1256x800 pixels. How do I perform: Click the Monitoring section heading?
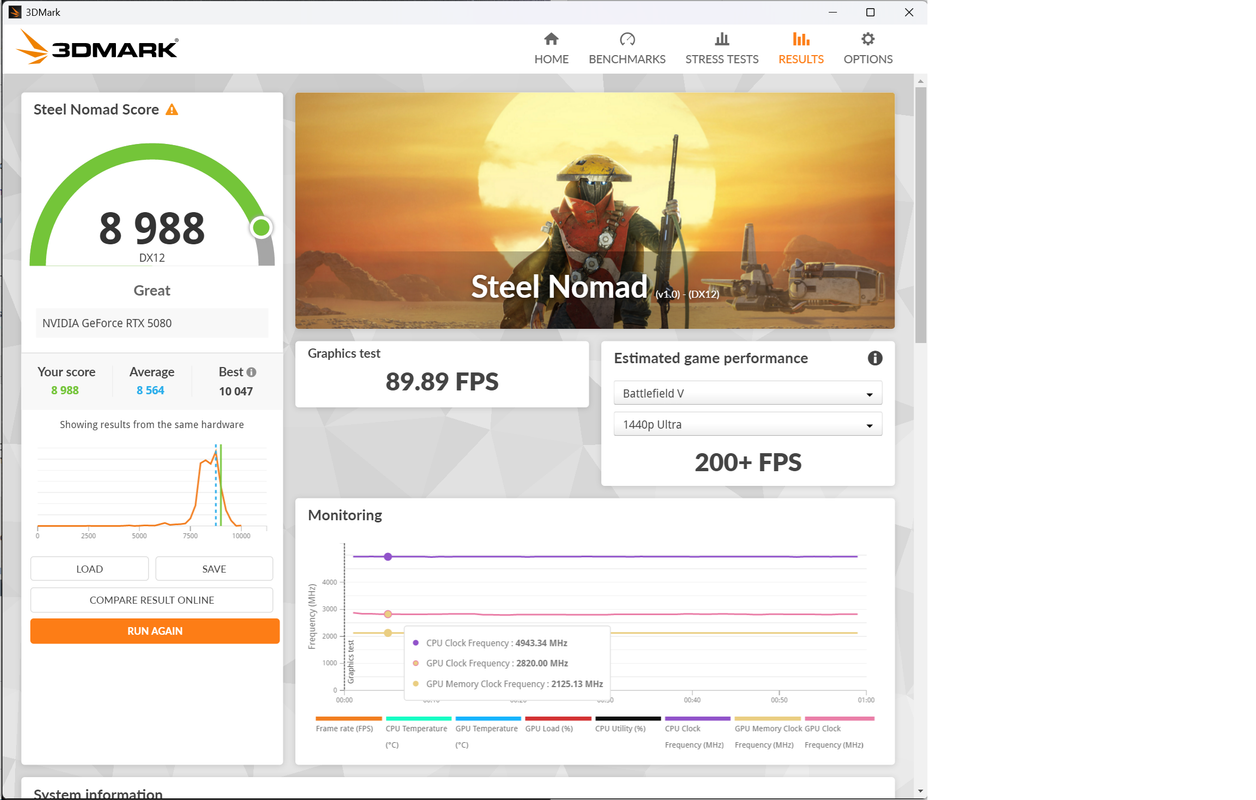[345, 515]
